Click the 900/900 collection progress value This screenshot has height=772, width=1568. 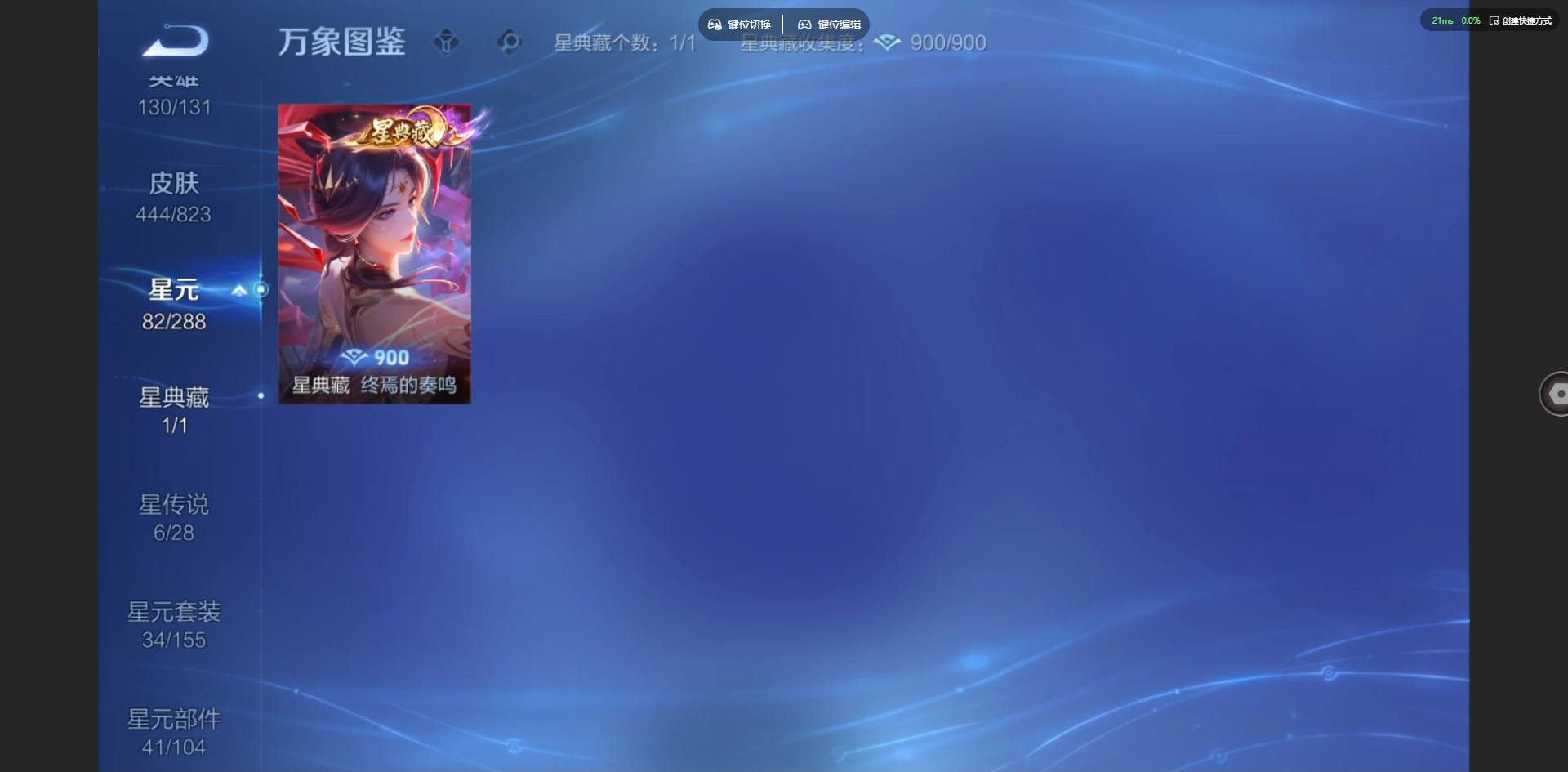[948, 42]
